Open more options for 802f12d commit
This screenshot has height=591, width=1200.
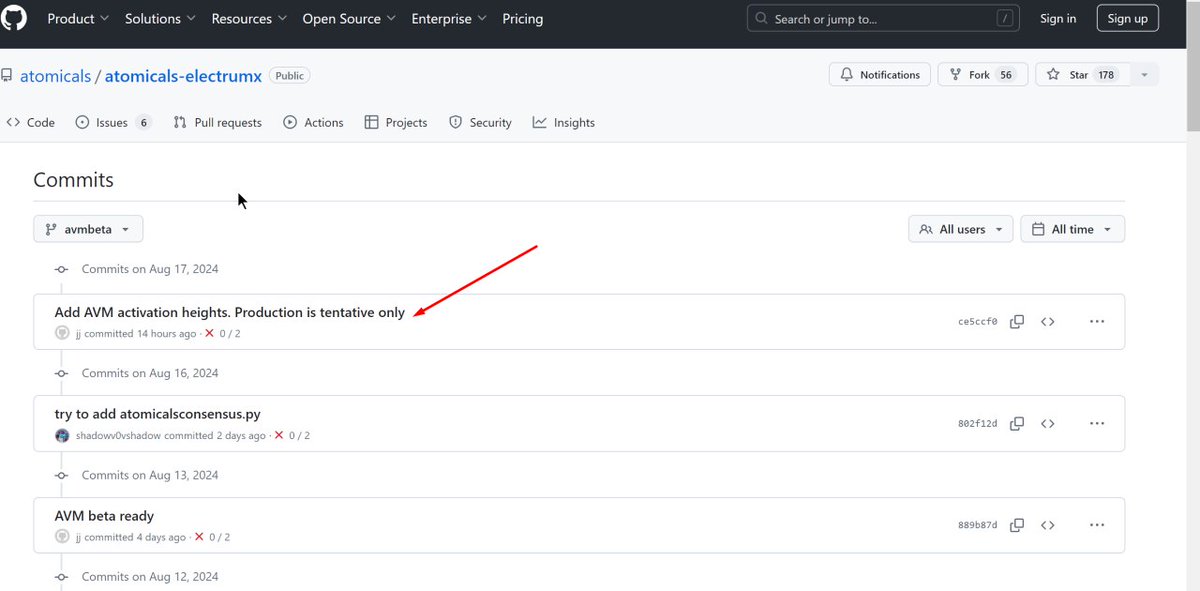(1097, 424)
